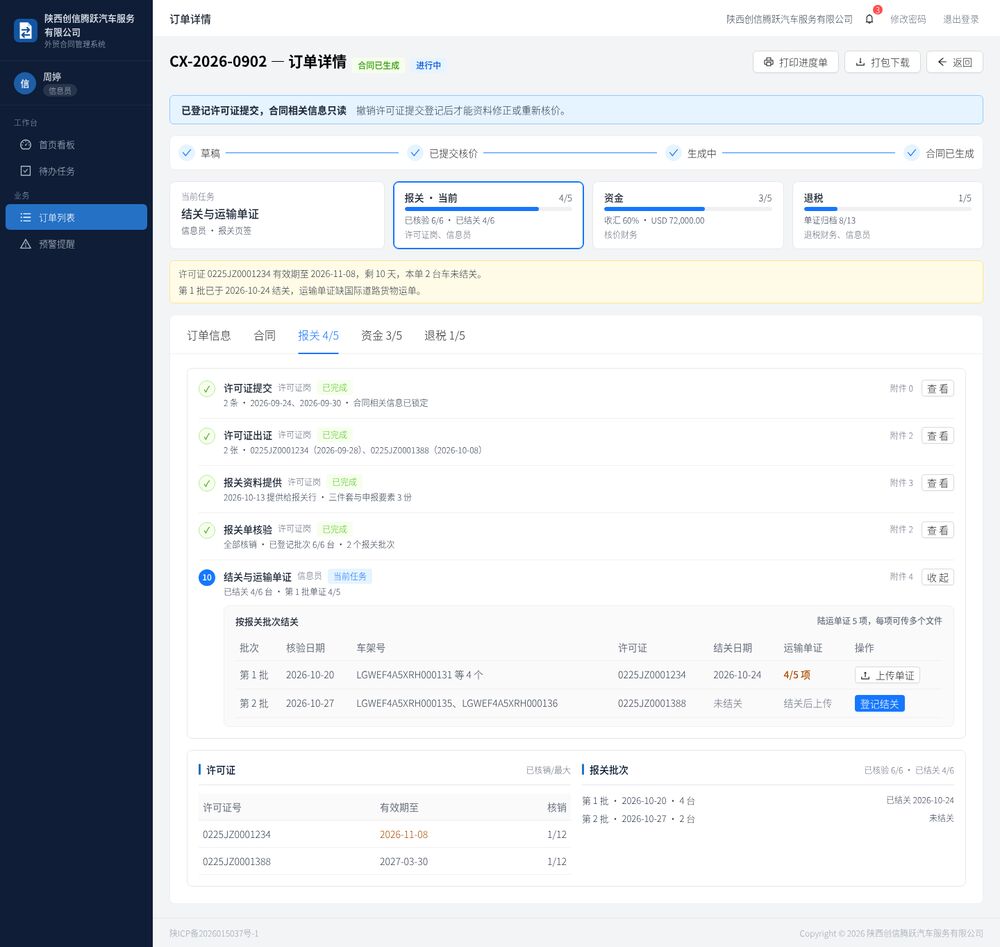The height and width of the screenshot is (947, 1000).
Task: Open 预警提醒 alerts page
Action: pos(77,244)
